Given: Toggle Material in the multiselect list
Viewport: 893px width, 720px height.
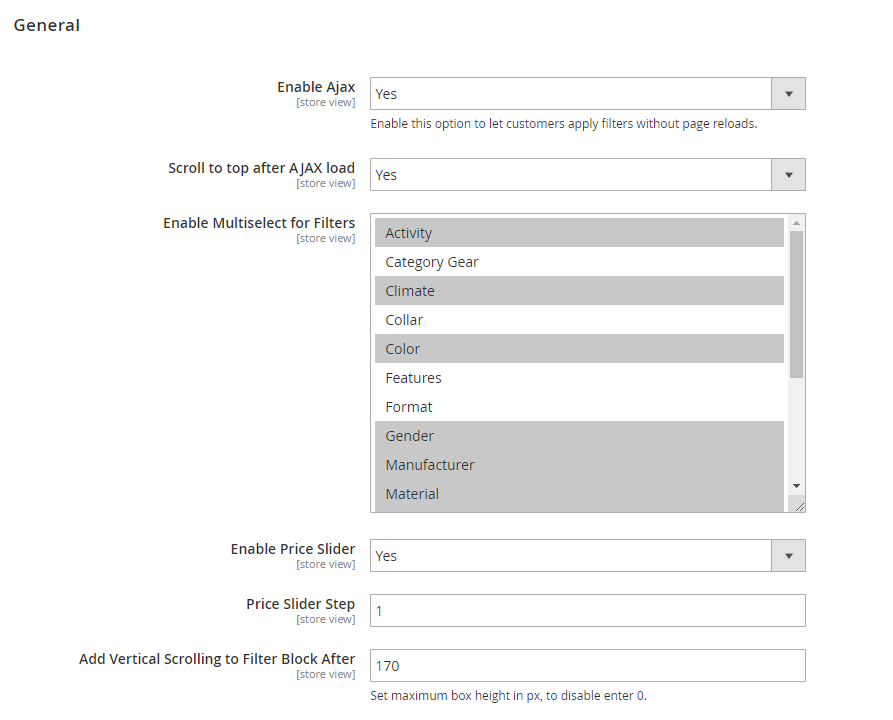Looking at the screenshot, I should tap(579, 494).
